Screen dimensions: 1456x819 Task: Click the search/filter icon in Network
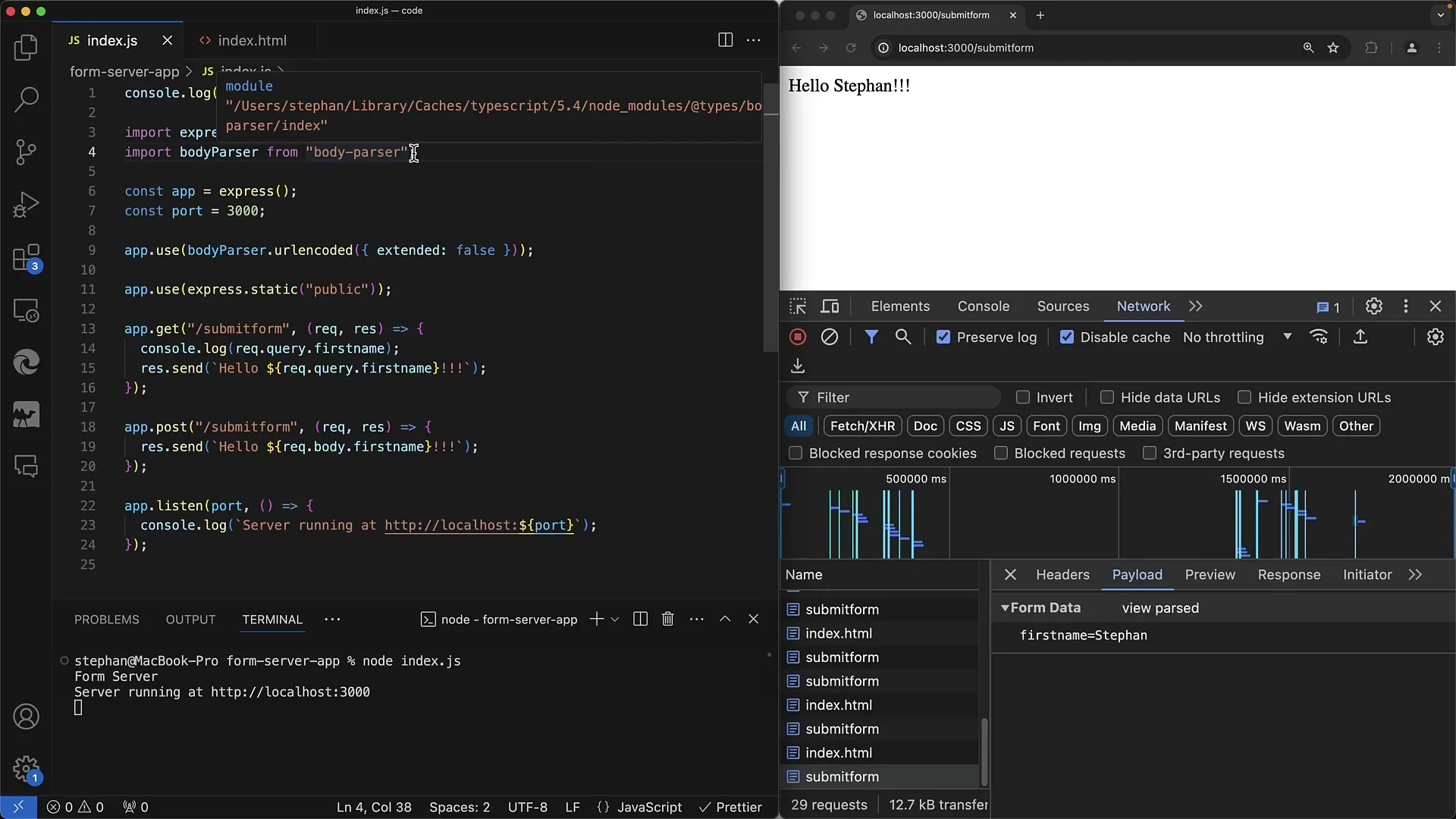[904, 337]
